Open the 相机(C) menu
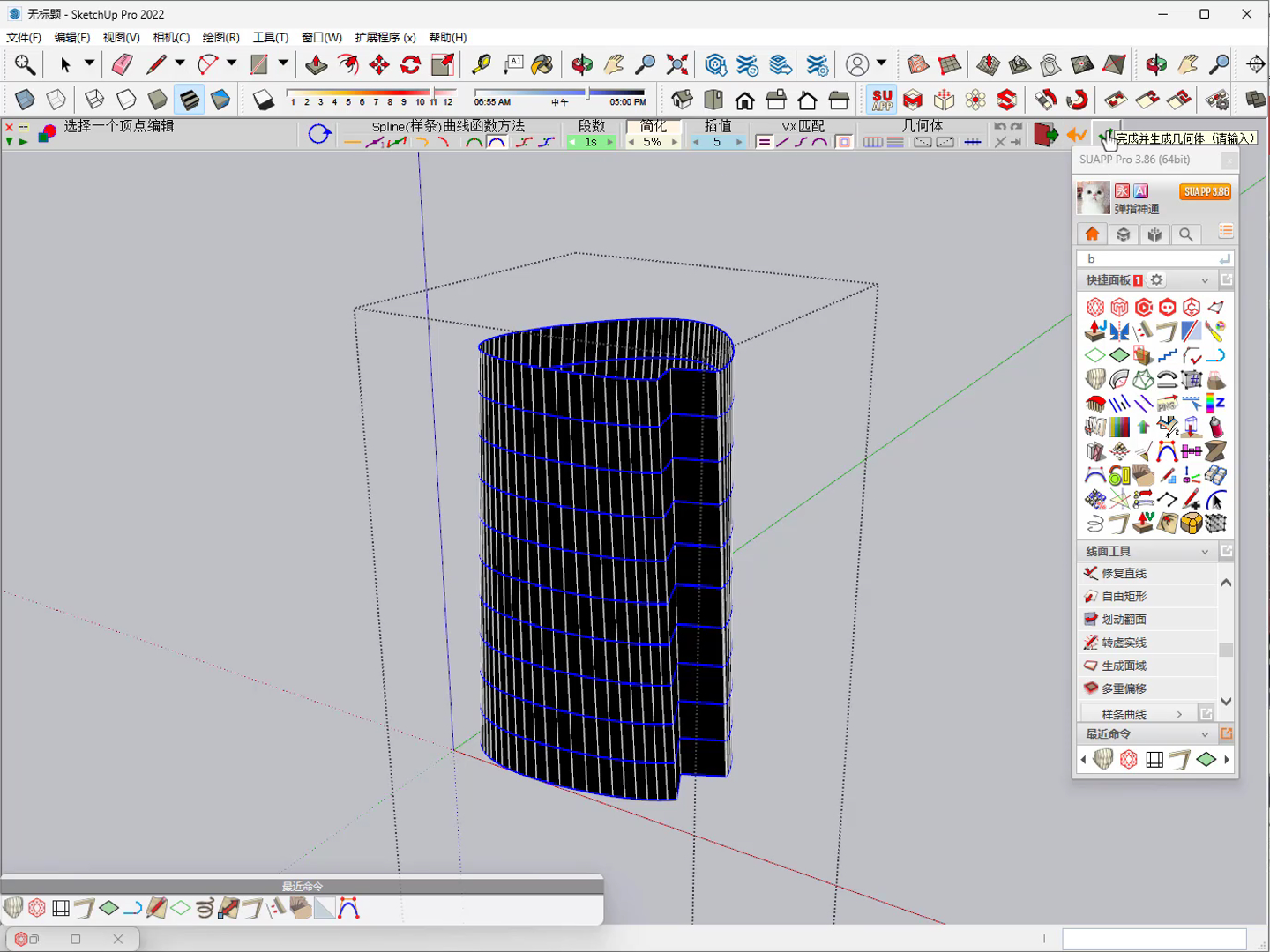 click(x=171, y=37)
